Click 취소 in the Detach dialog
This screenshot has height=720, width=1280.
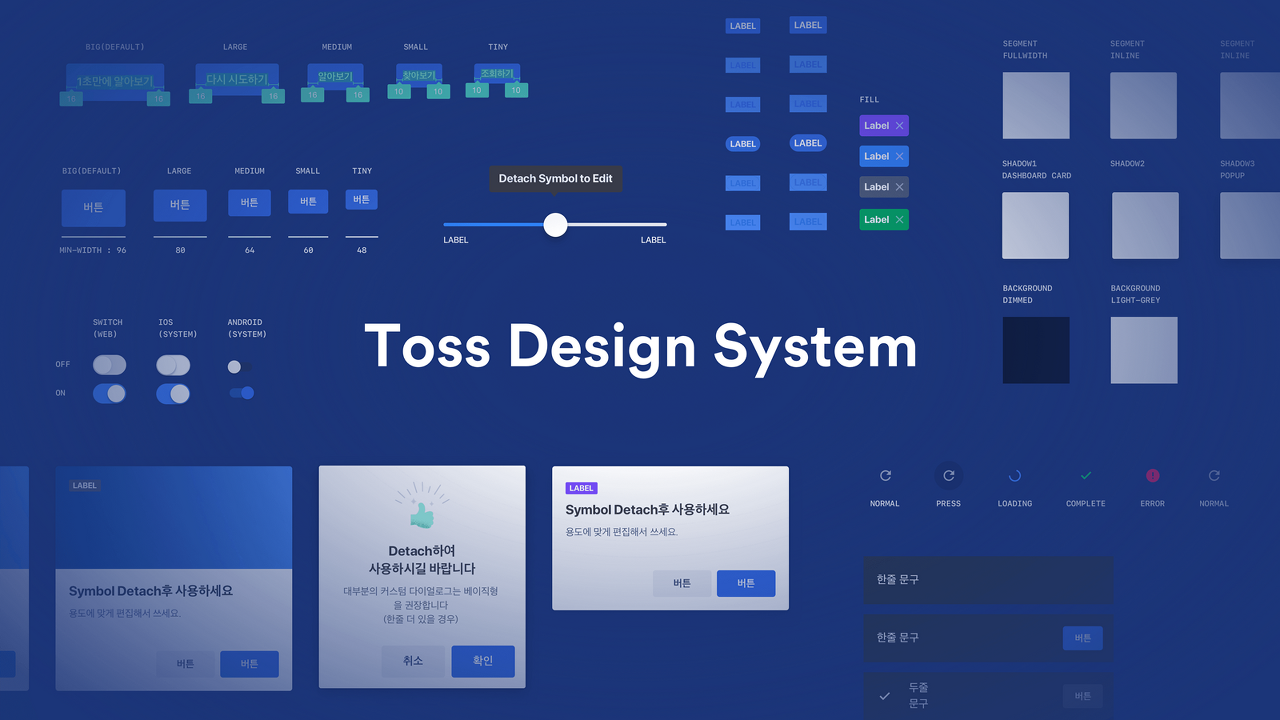pos(413,661)
